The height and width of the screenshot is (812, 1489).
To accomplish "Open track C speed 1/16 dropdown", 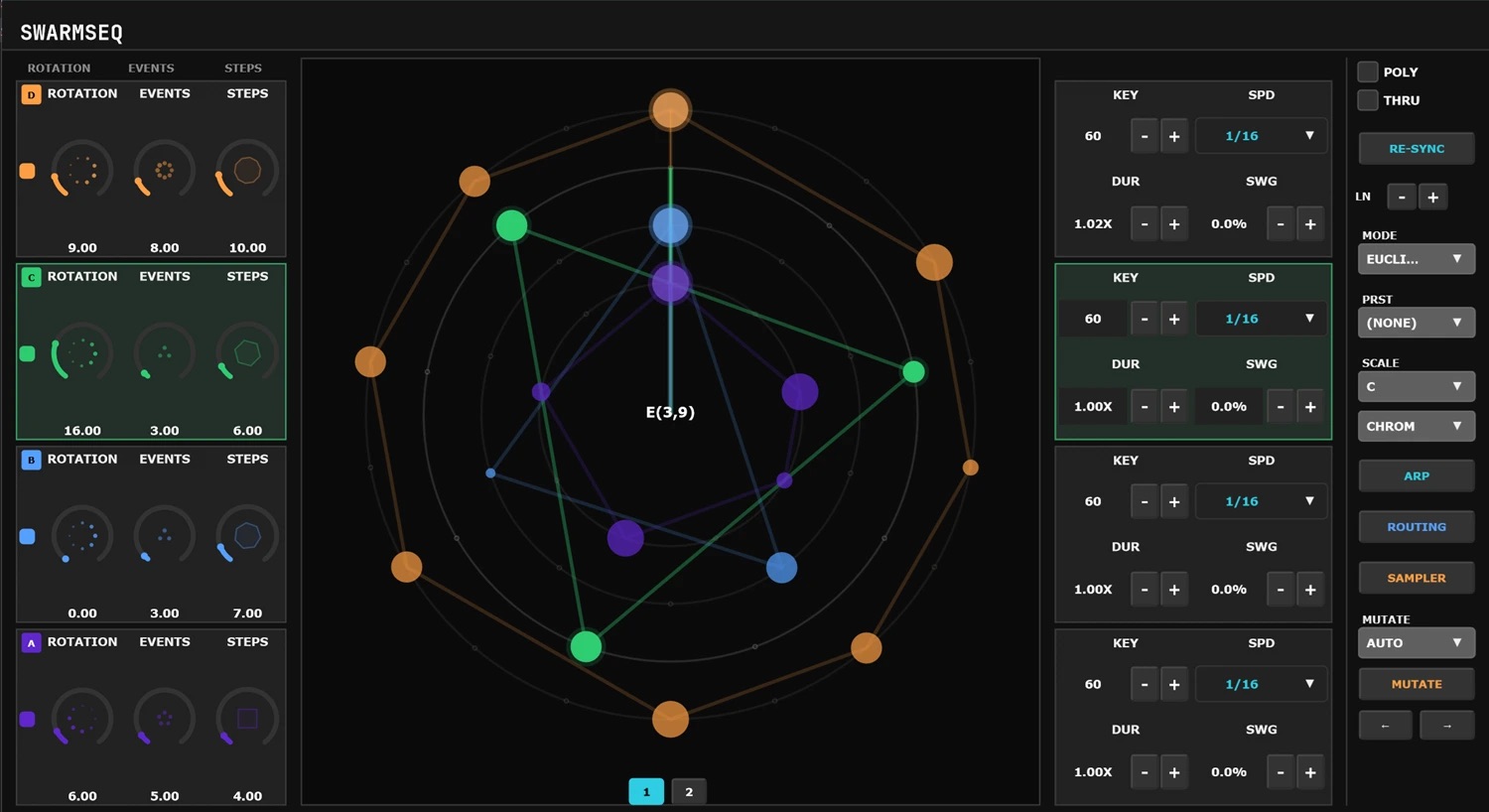I will [1261, 319].
